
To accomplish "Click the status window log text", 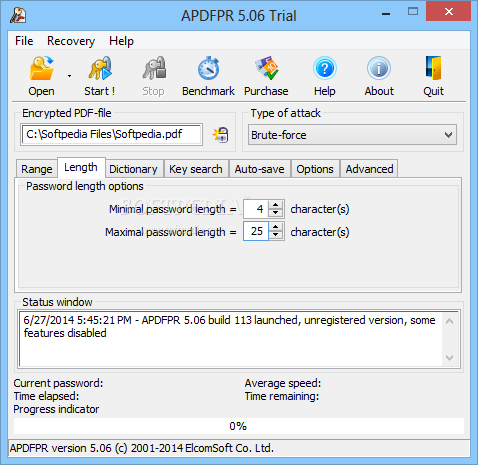I will click(229, 326).
